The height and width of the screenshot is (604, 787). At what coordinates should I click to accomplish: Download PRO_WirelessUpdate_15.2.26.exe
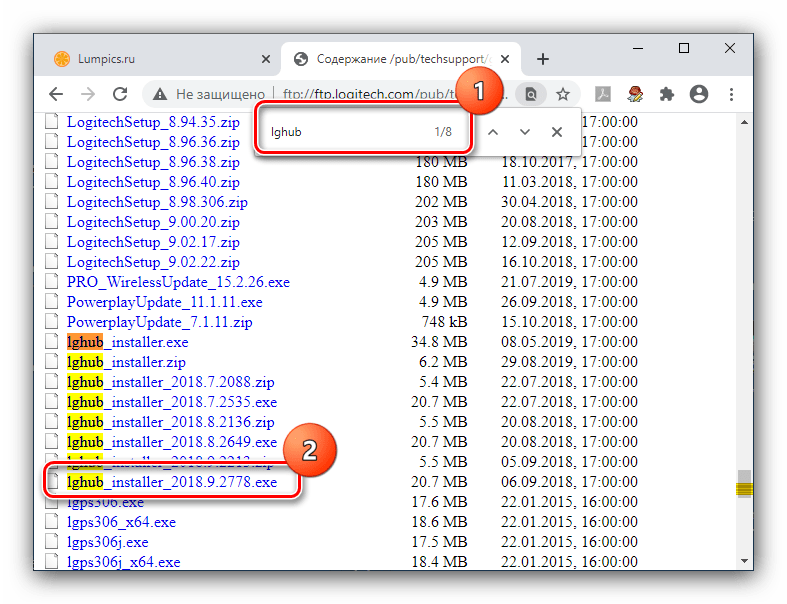(x=178, y=282)
